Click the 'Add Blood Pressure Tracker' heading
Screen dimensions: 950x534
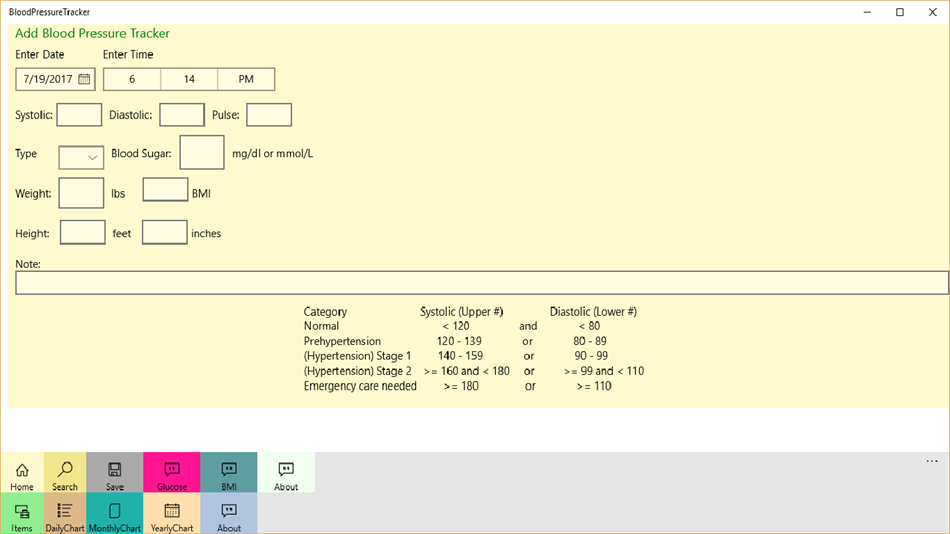point(92,33)
